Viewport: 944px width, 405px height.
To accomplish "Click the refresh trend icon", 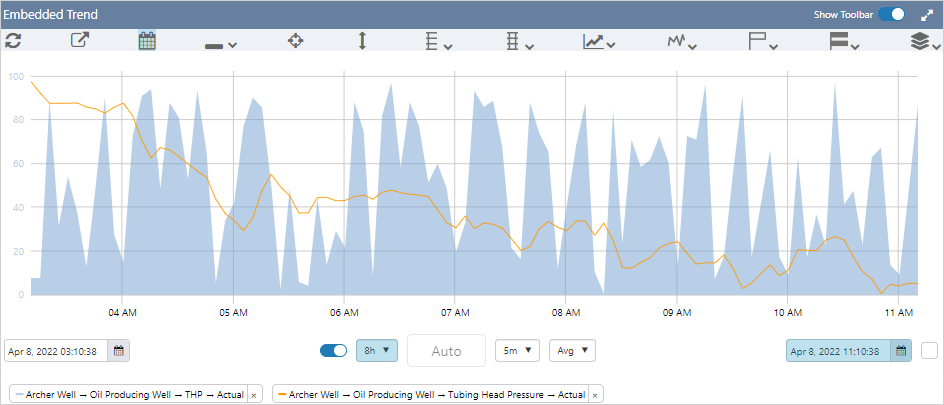I will point(13,41).
